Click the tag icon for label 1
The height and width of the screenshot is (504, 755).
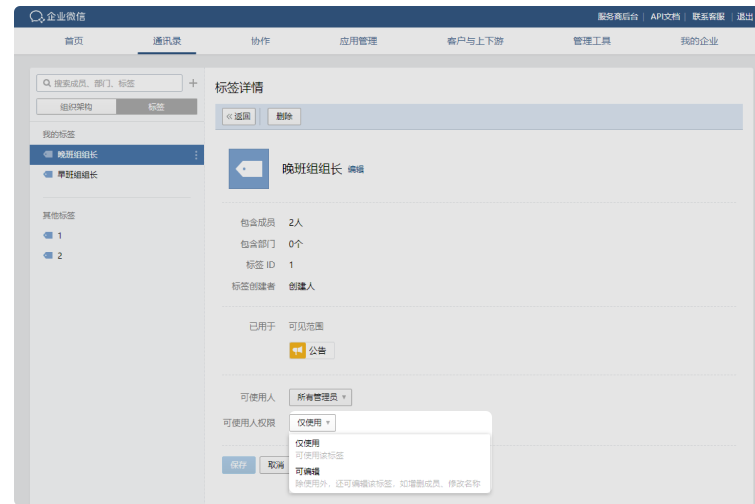47,236
